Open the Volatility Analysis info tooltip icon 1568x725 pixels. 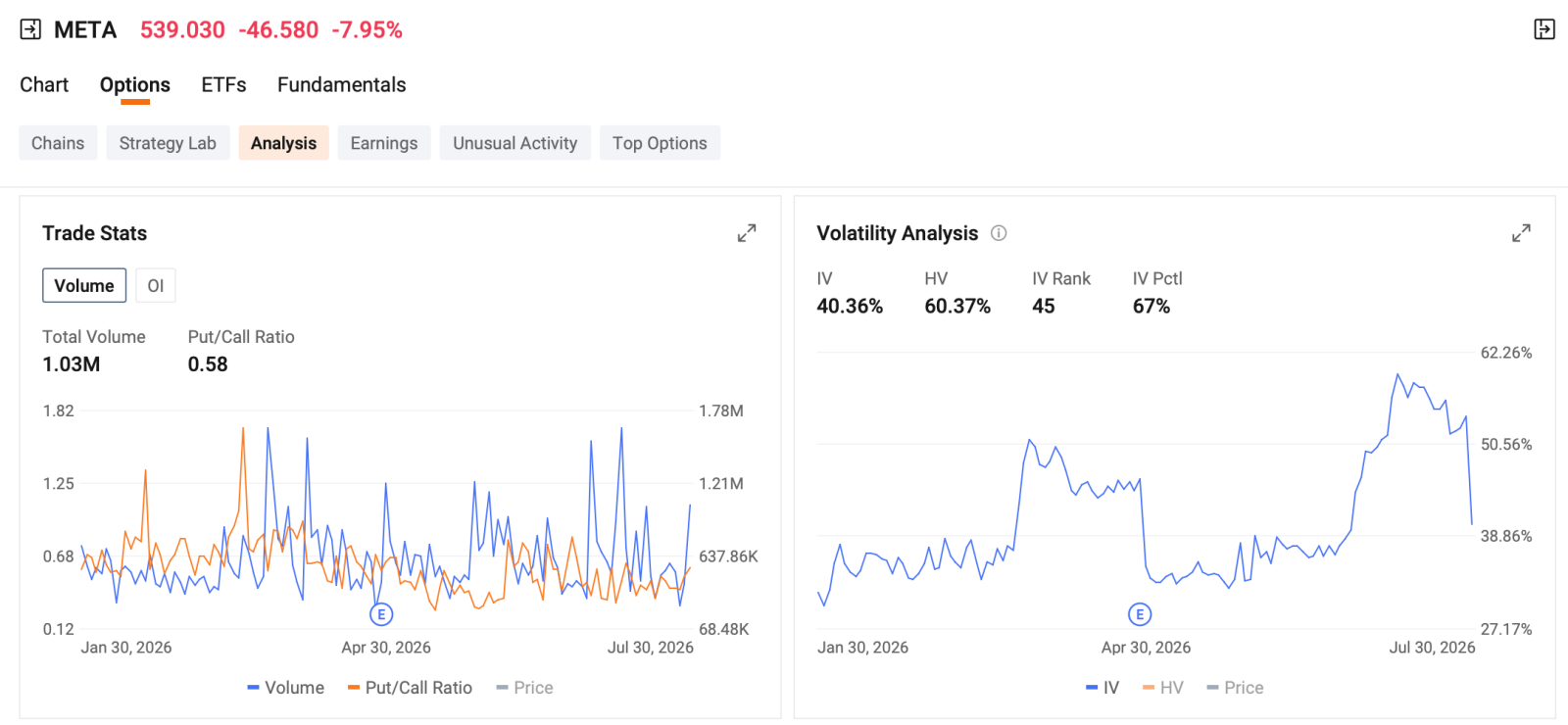(999, 233)
